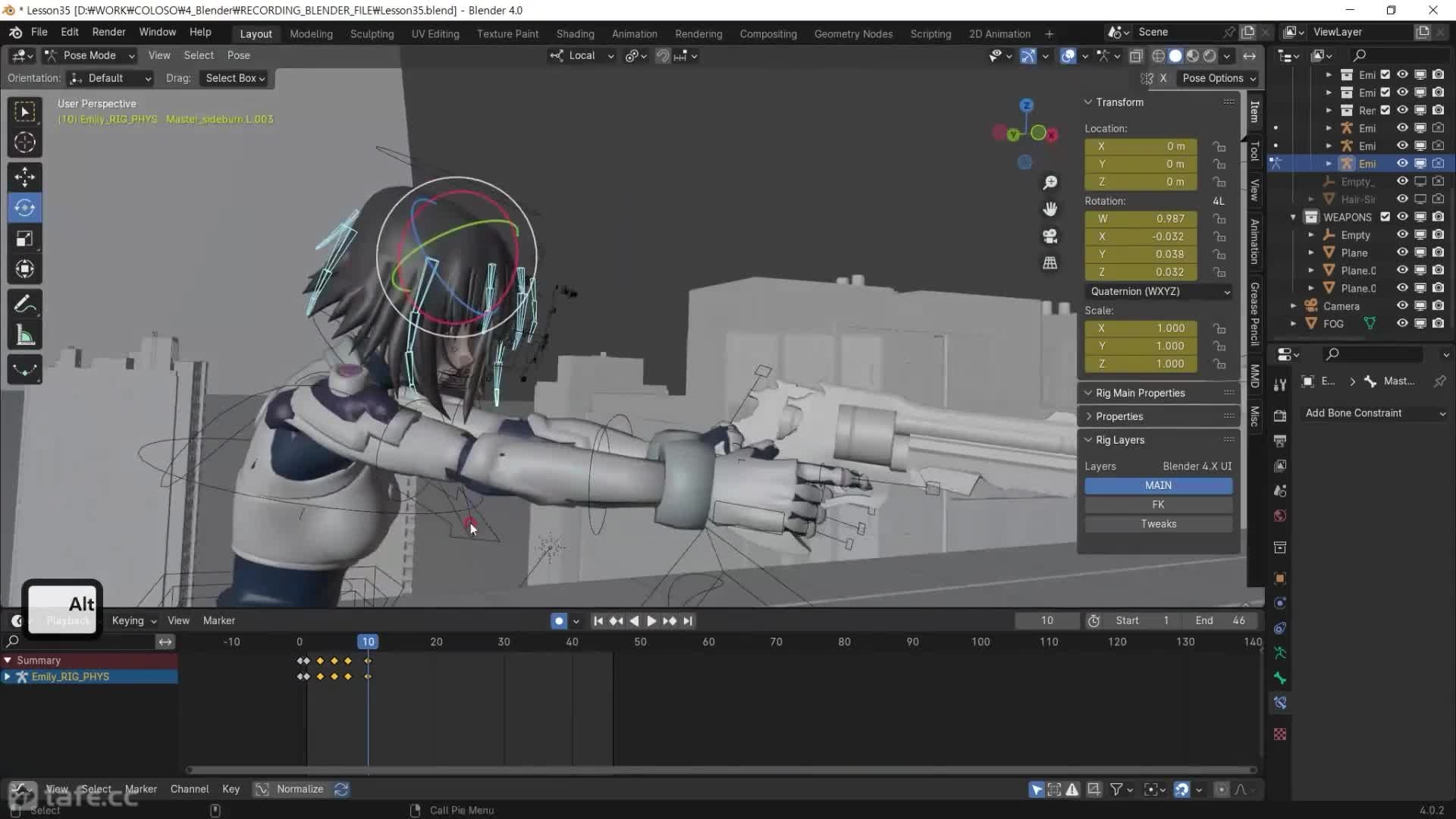This screenshot has height=819, width=1456.
Task: Click the Tweaks rig layer button
Action: pyautogui.click(x=1158, y=524)
